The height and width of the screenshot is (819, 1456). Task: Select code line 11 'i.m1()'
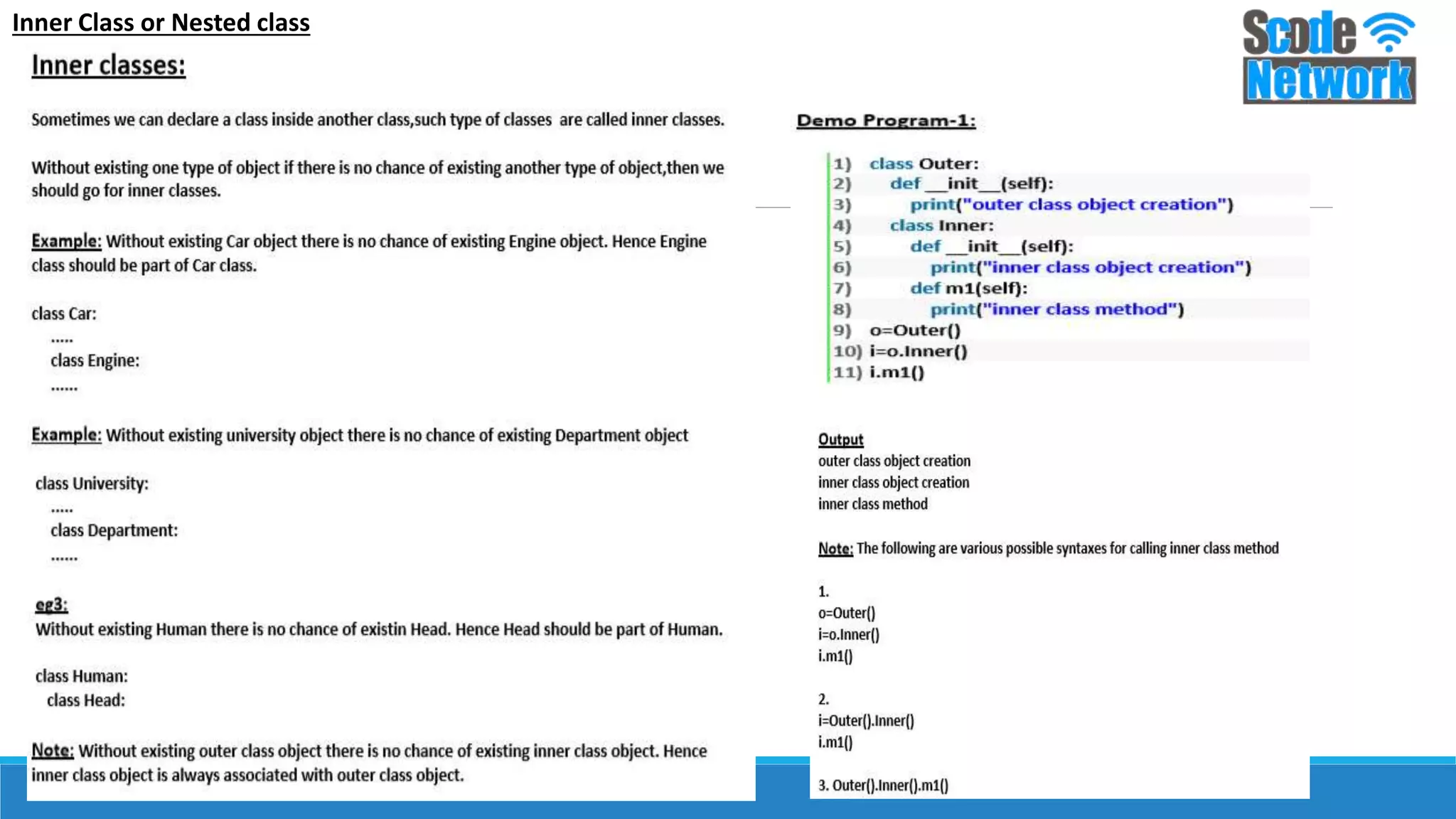(896, 373)
